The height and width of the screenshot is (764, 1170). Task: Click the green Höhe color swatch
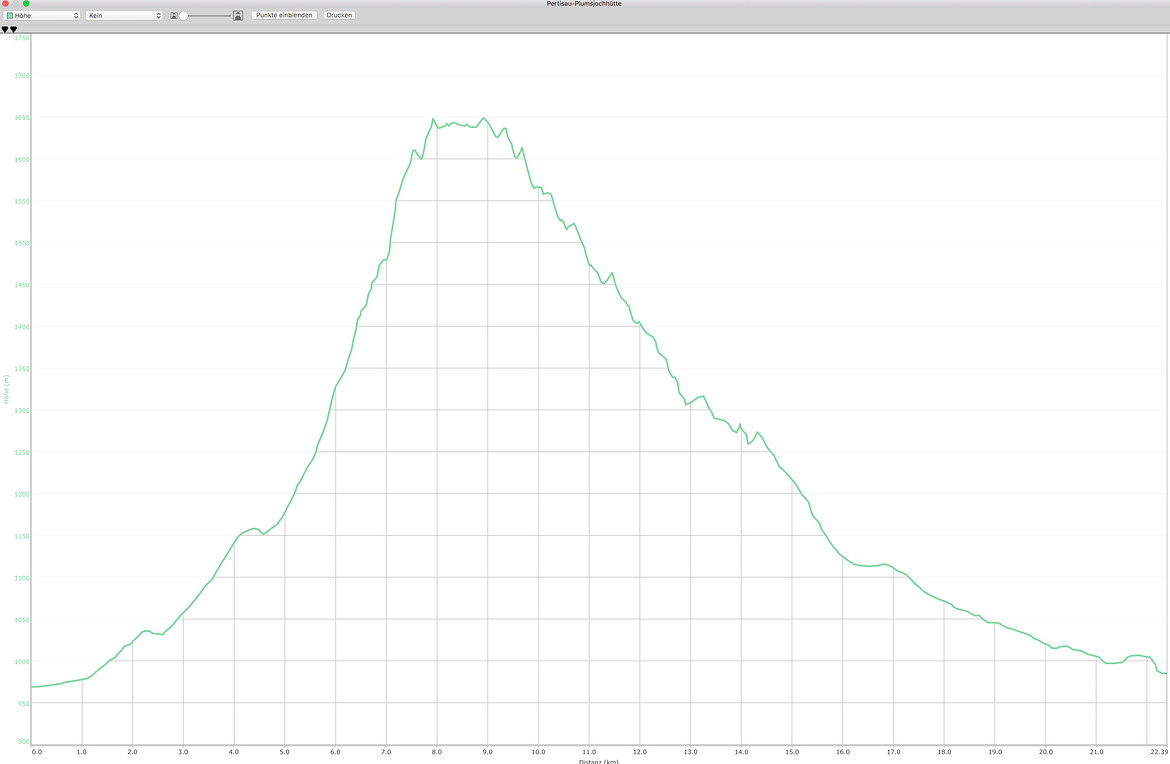click(x=10, y=15)
